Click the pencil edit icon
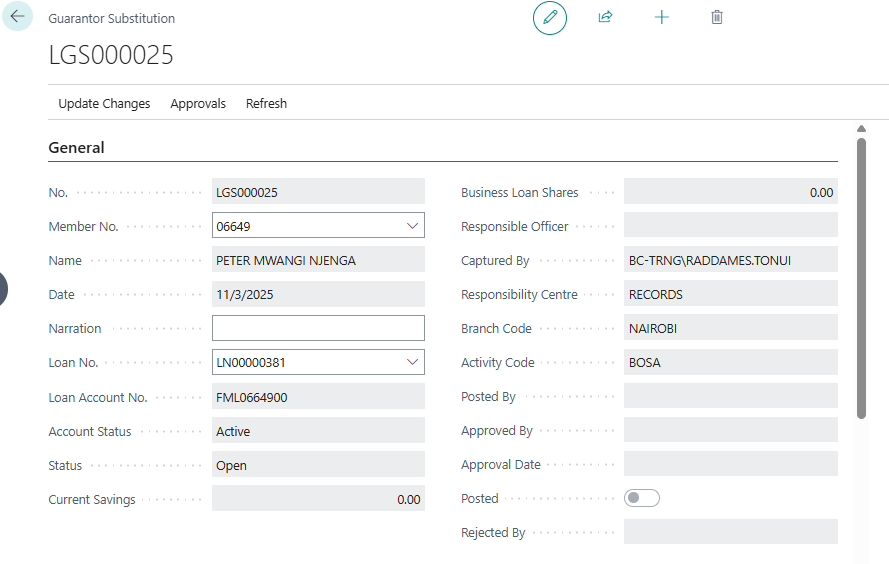 (549, 18)
